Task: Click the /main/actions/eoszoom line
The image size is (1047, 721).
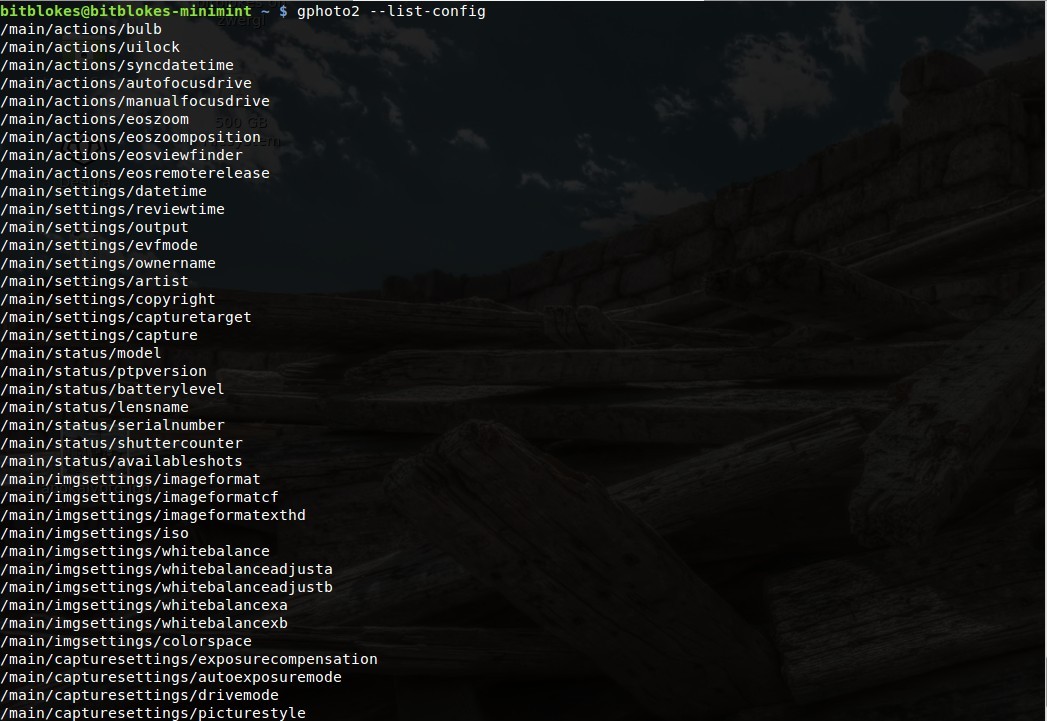Action: coord(95,119)
